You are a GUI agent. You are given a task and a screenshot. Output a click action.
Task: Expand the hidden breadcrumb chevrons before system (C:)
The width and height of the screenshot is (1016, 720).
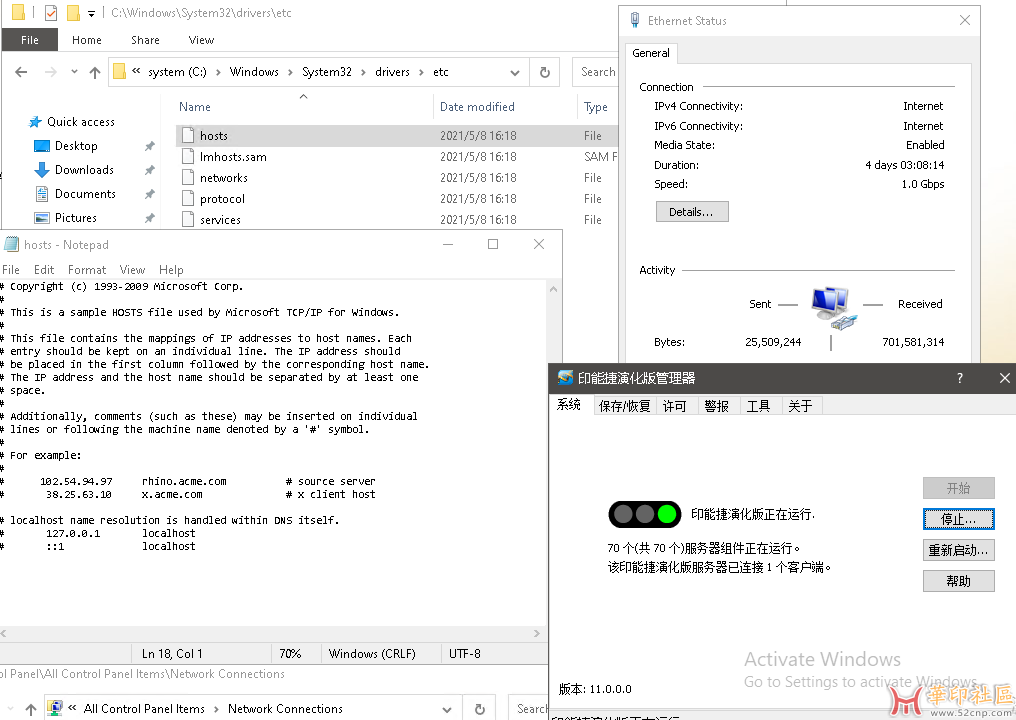coord(136,71)
